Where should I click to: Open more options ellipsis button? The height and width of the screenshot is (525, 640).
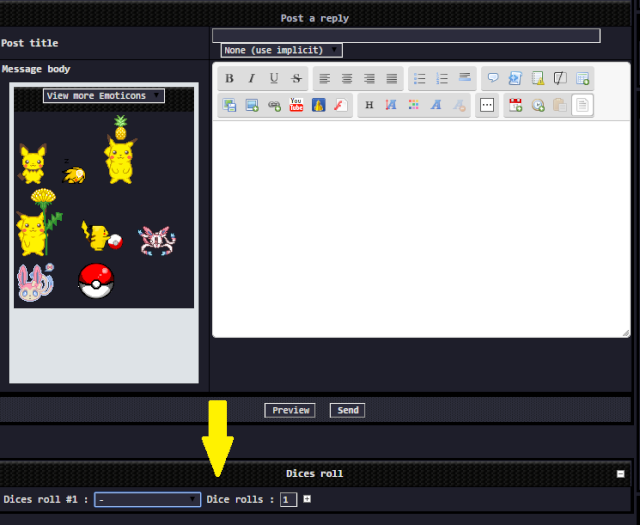(x=487, y=105)
